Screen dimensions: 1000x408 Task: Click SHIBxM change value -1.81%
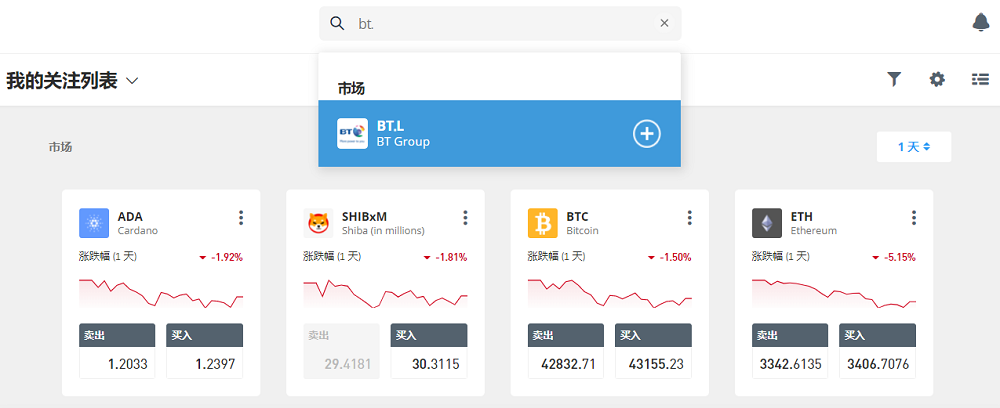pos(452,258)
